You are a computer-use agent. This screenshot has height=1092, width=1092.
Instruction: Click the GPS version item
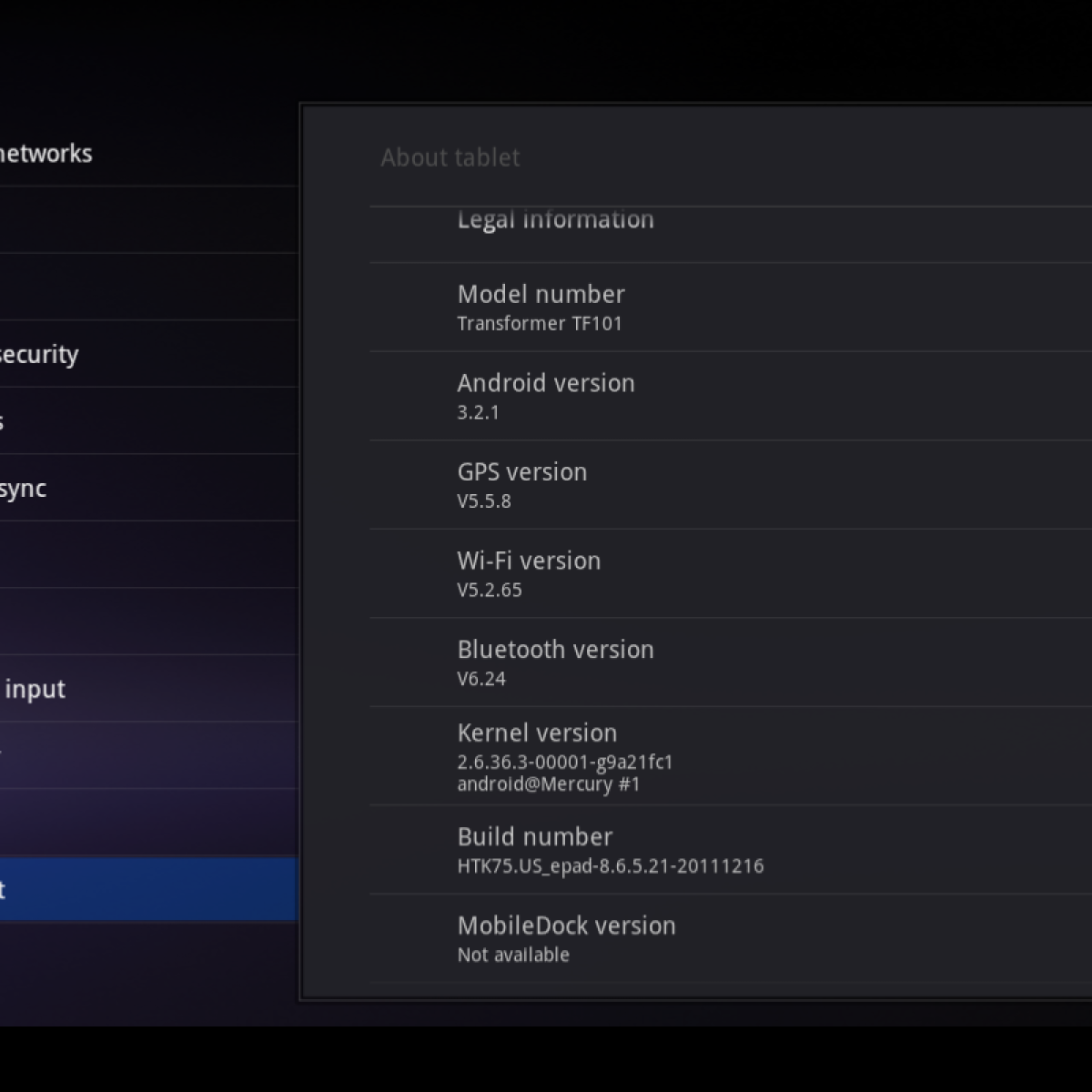[x=522, y=485]
